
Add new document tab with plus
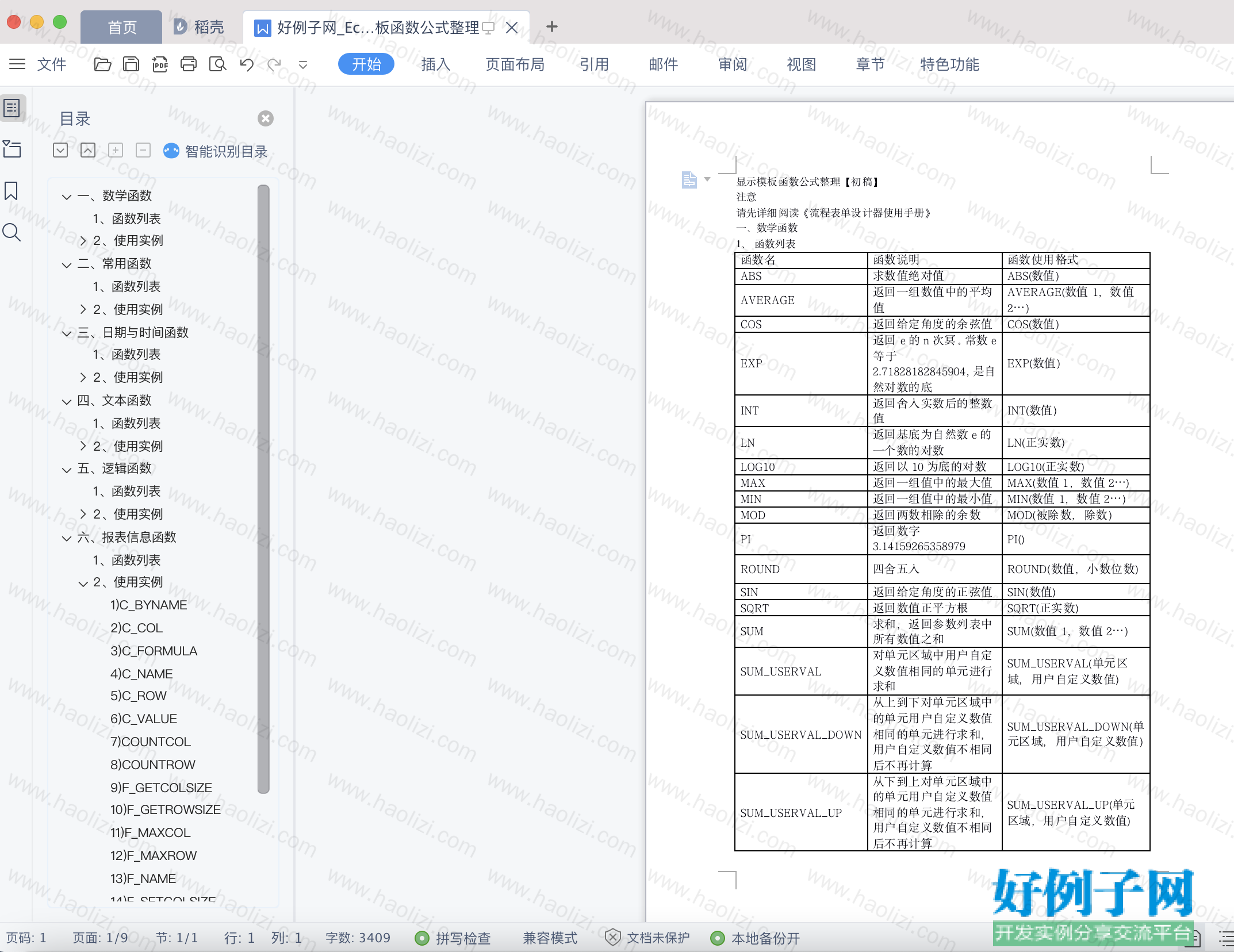552,26
